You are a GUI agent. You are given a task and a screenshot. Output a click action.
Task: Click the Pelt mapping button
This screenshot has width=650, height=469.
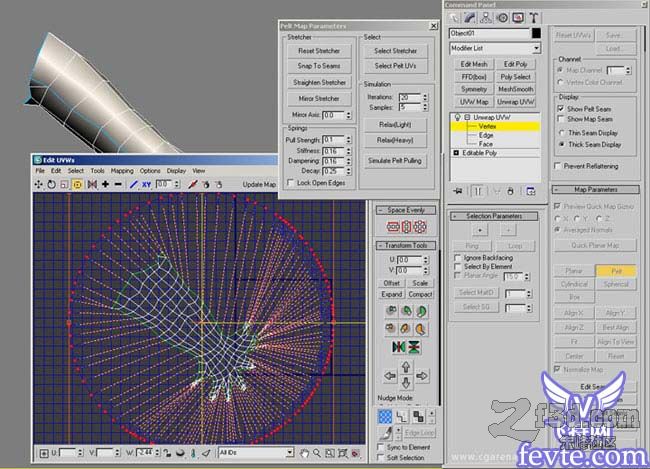point(616,271)
